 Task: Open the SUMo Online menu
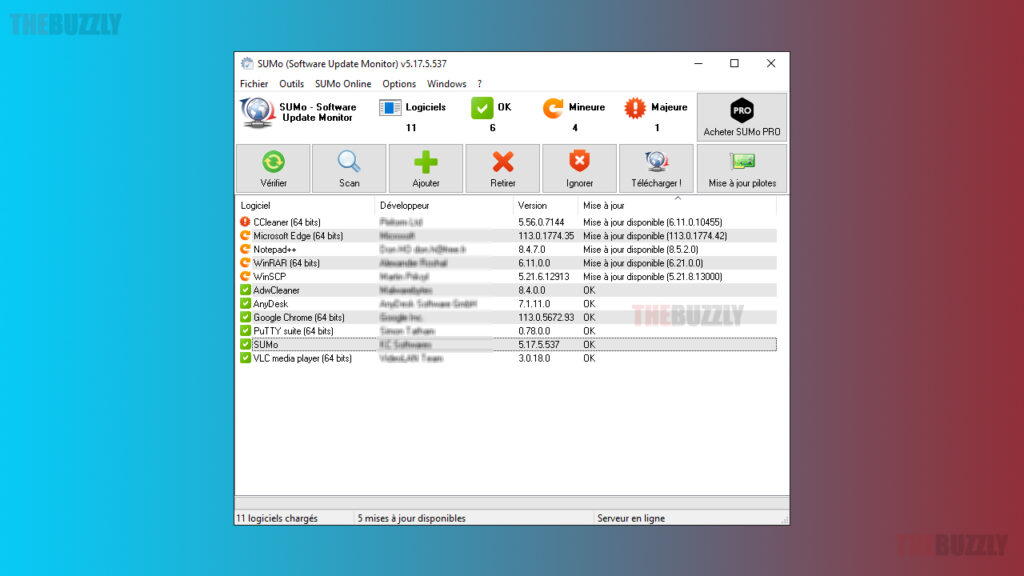point(343,84)
